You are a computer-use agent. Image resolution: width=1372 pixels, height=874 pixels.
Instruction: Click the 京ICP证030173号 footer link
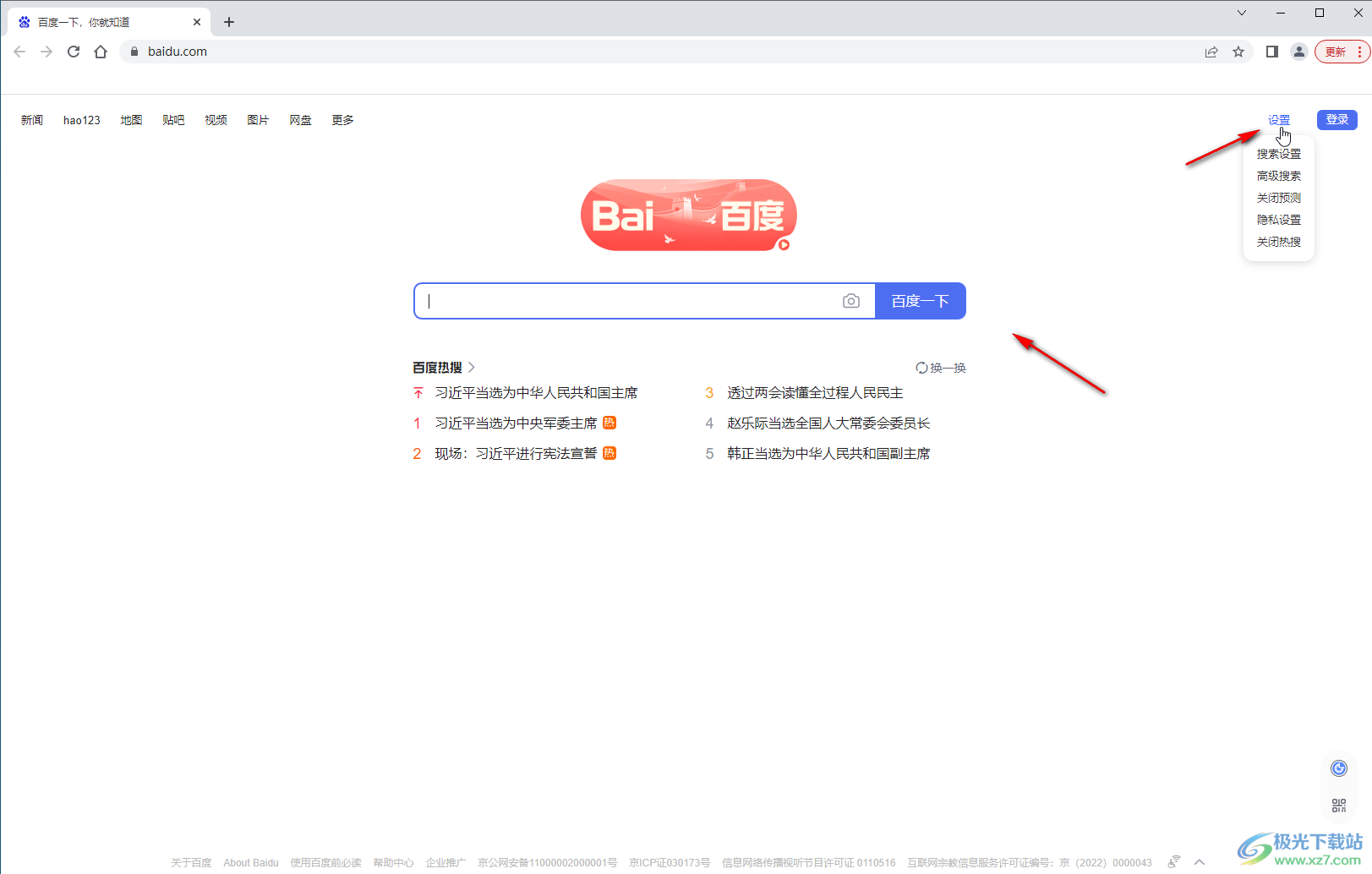(670, 863)
